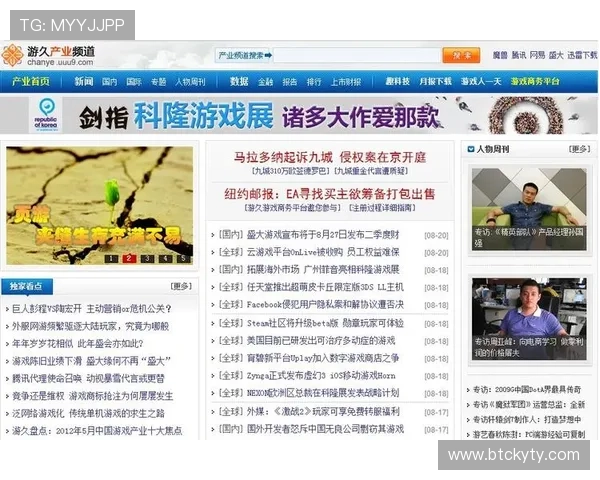This screenshot has width=600, height=480.
Task: Open news 盛大游戏宣布将于8月27日发布二季度财
Action: [x=323, y=235]
